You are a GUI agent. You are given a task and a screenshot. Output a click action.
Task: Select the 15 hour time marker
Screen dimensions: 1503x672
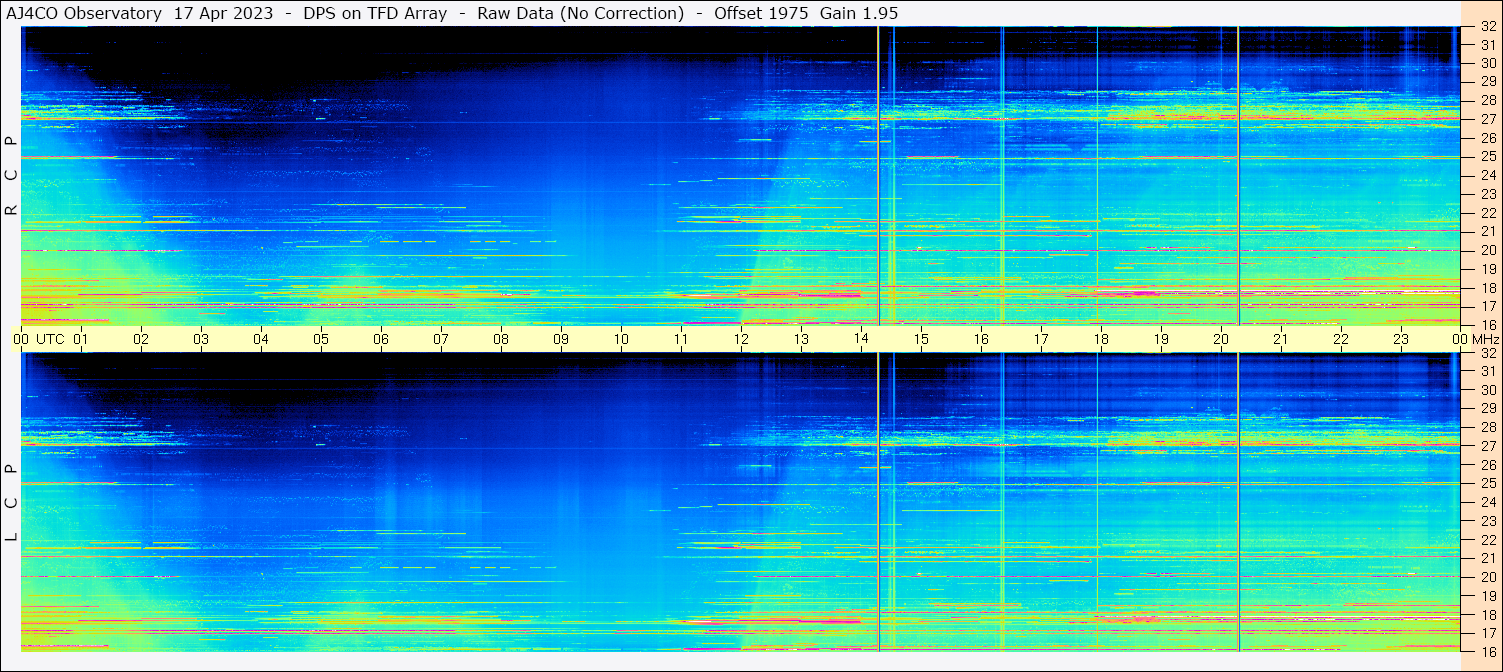tap(921, 339)
